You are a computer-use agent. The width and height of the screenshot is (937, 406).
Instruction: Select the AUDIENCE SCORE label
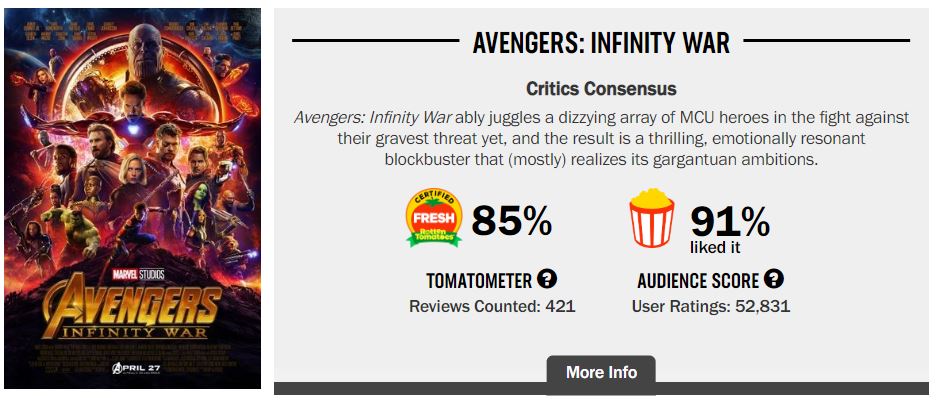[x=698, y=281]
